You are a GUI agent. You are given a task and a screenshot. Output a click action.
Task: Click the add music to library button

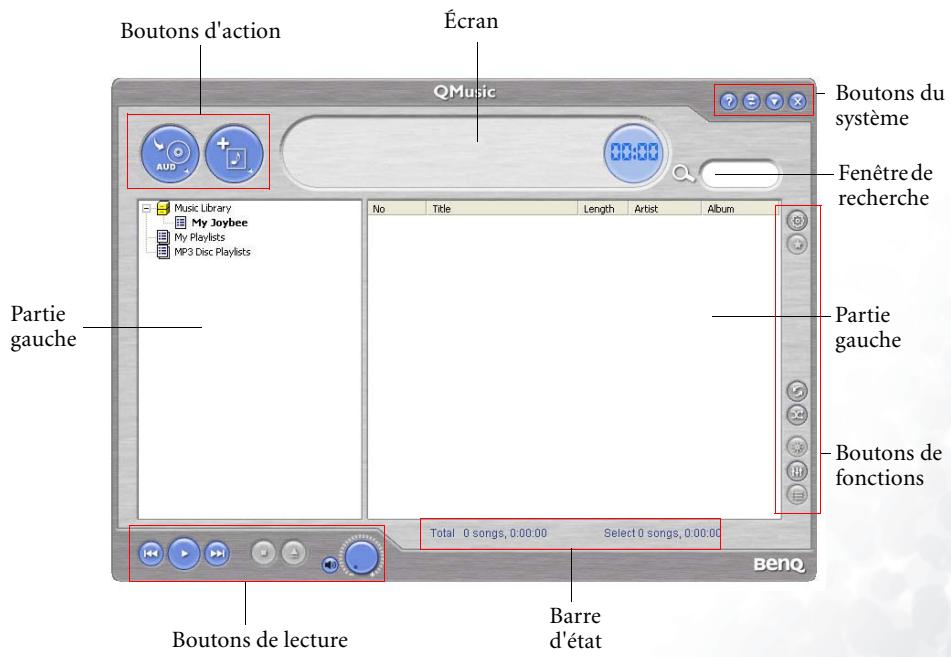click(x=234, y=153)
